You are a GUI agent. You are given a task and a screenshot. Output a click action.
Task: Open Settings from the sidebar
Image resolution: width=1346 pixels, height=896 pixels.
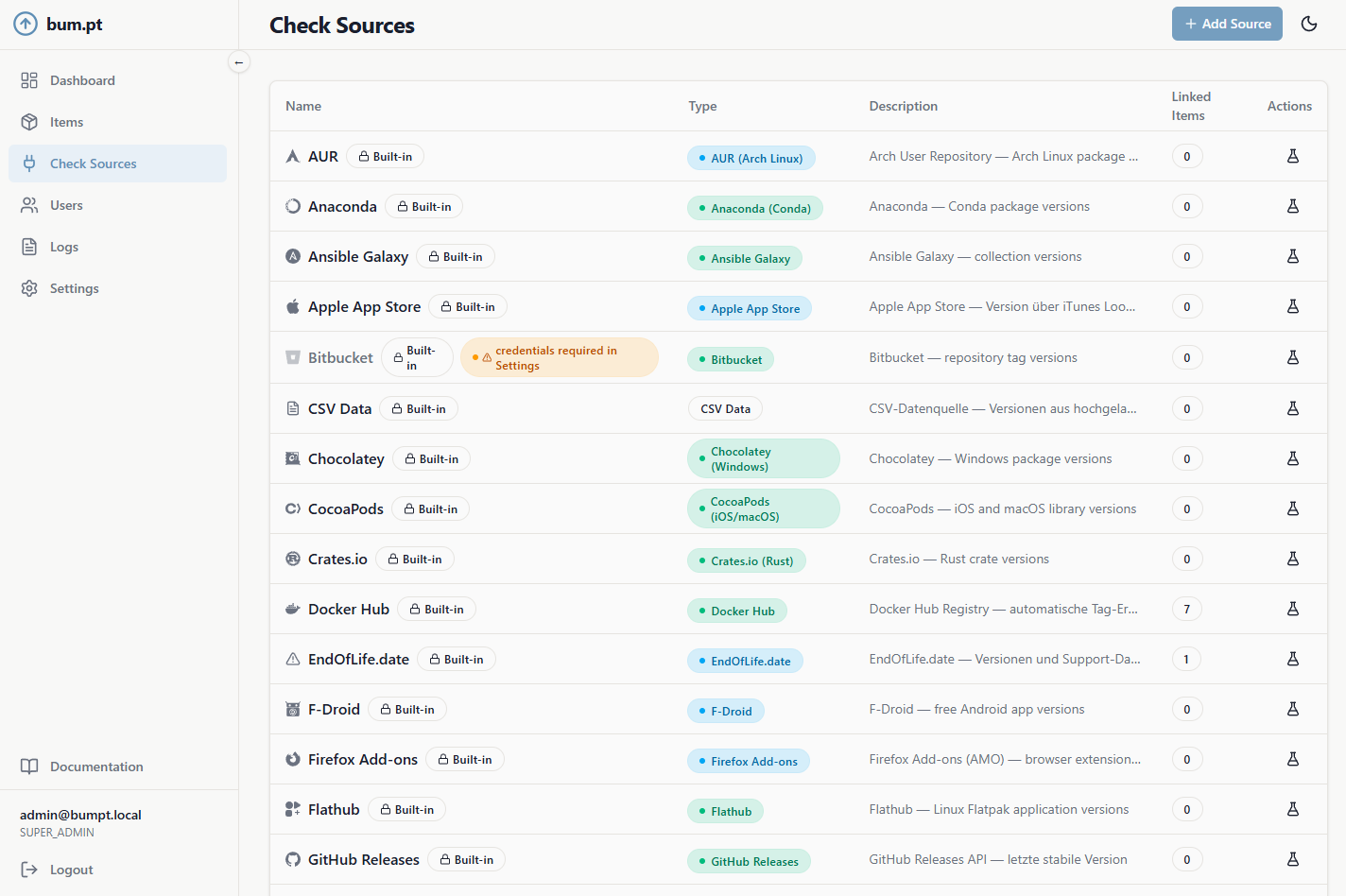(x=118, y=288)
